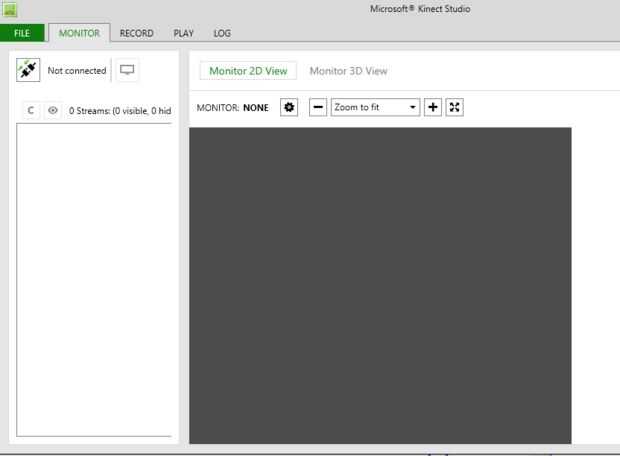Click the monitor display icon next to Not connected

[127, 70]
